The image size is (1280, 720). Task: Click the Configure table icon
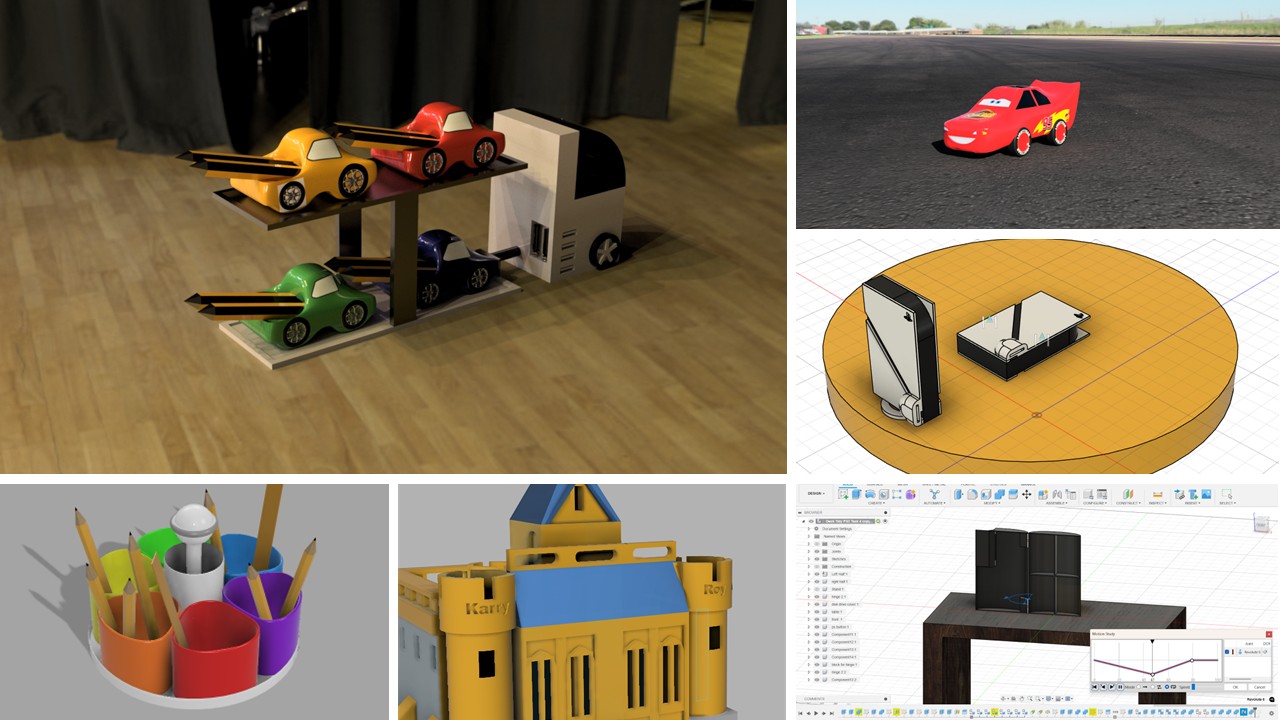click(1101, 494)
